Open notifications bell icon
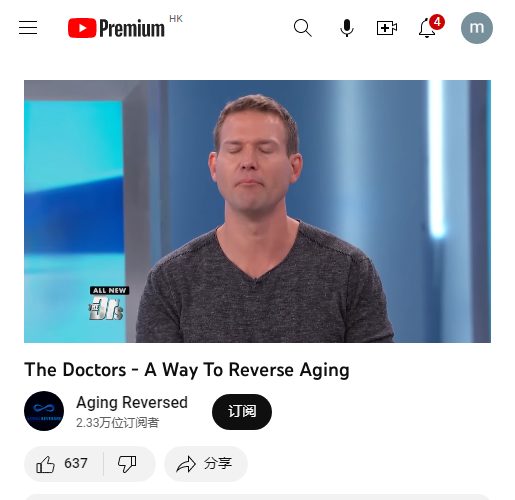Viewport: 515px width, 500px height. coord(427,28)
